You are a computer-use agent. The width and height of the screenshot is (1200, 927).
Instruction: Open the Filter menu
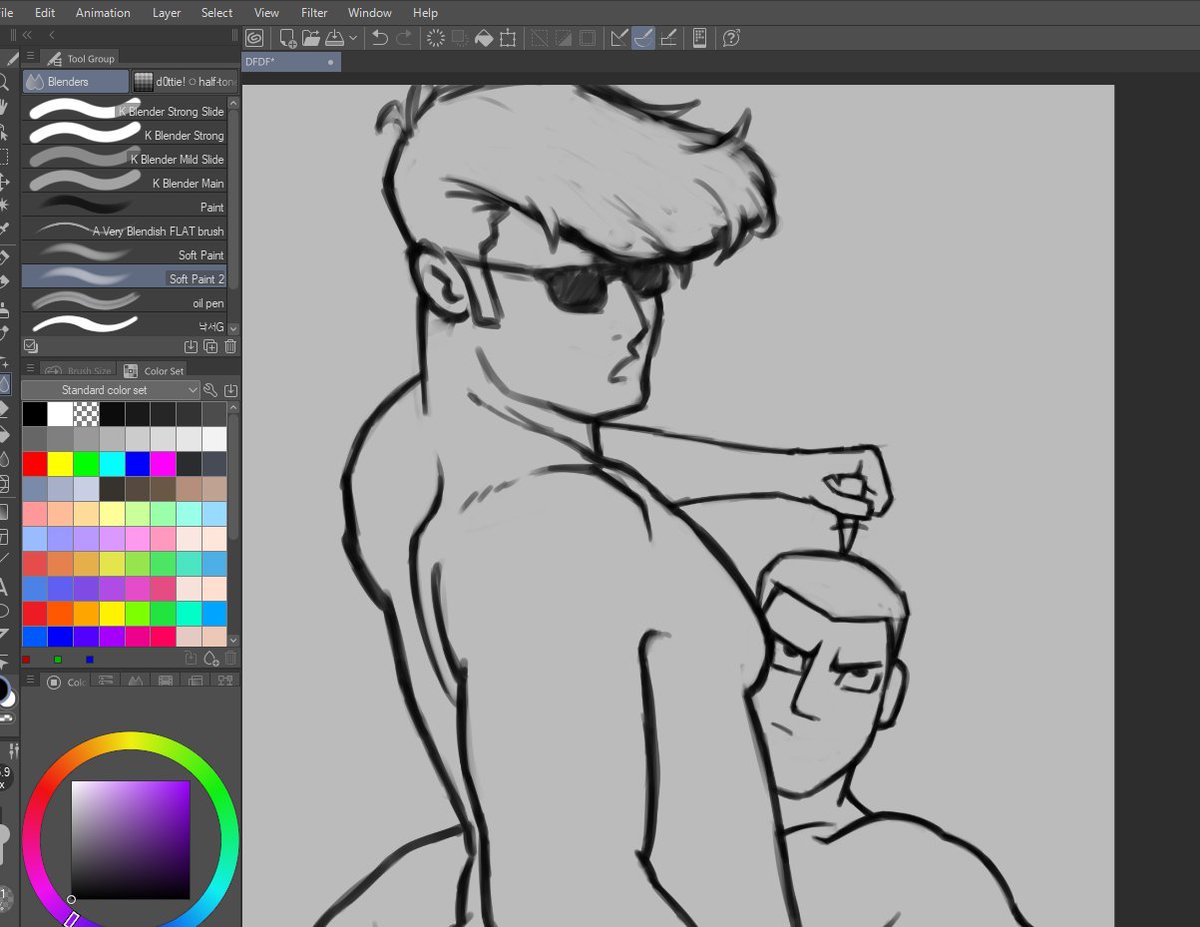pos(314,13)
